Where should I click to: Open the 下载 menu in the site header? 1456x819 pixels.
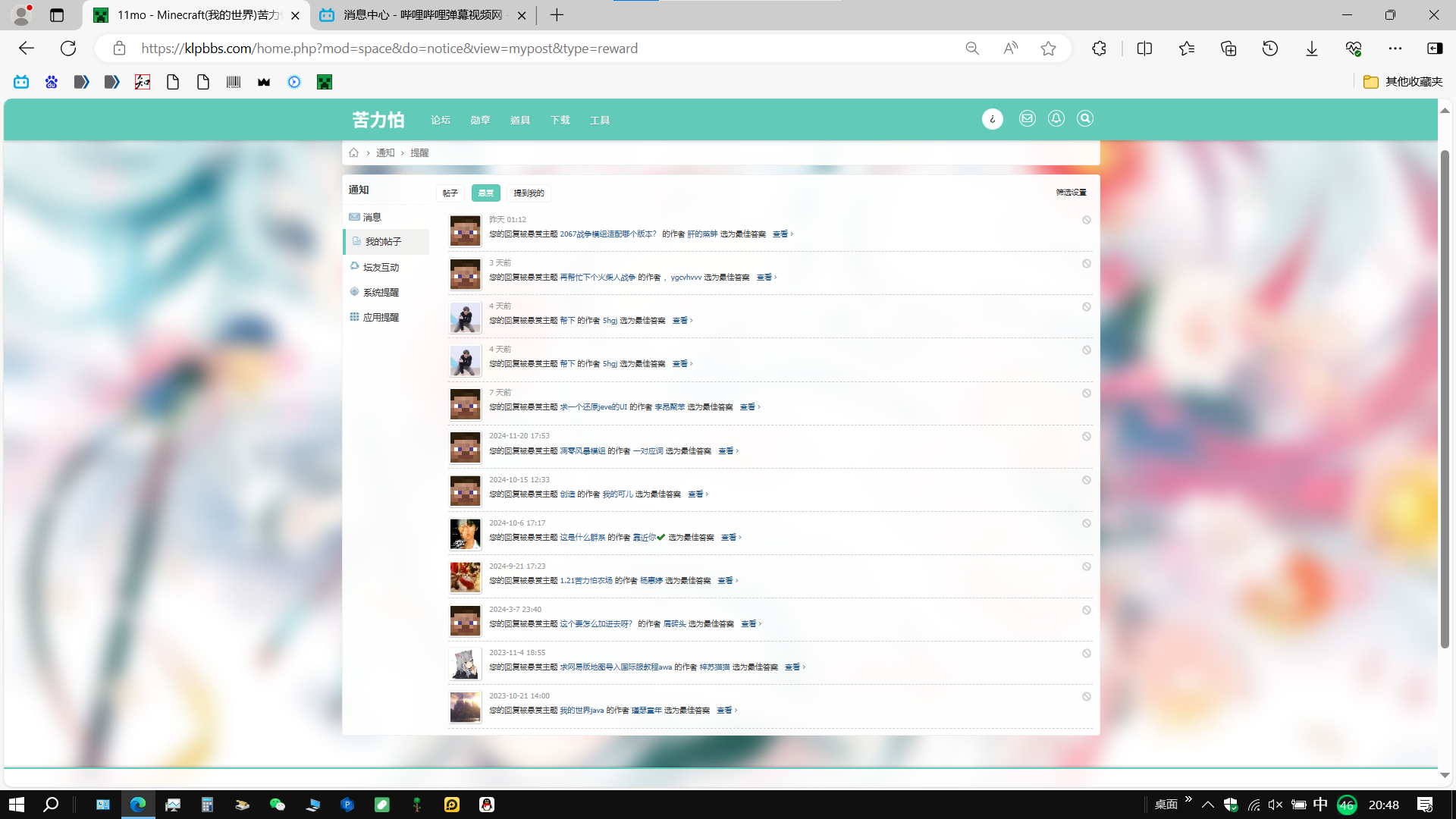coord(560,120)
